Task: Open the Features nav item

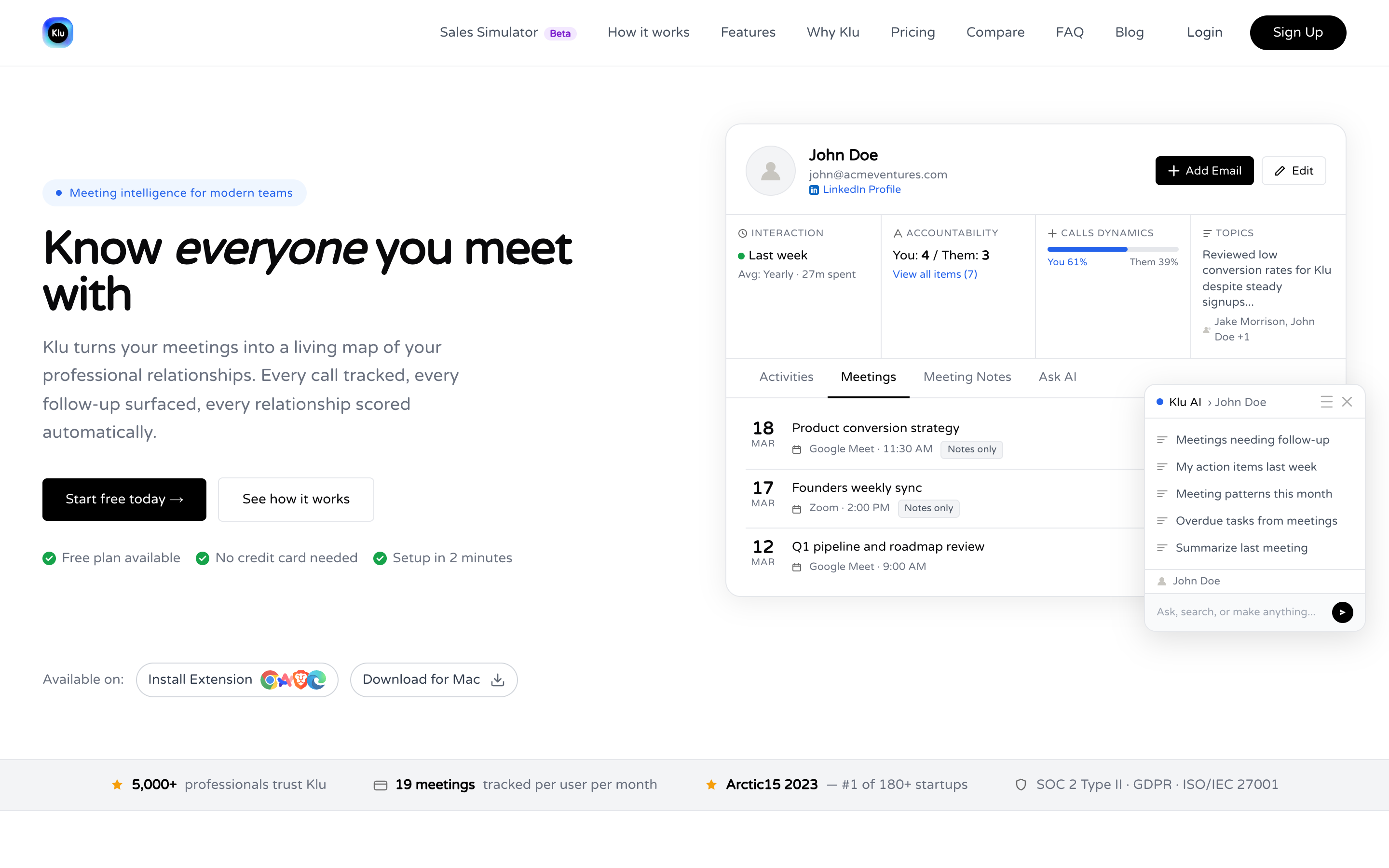Action: click(748, 33)
